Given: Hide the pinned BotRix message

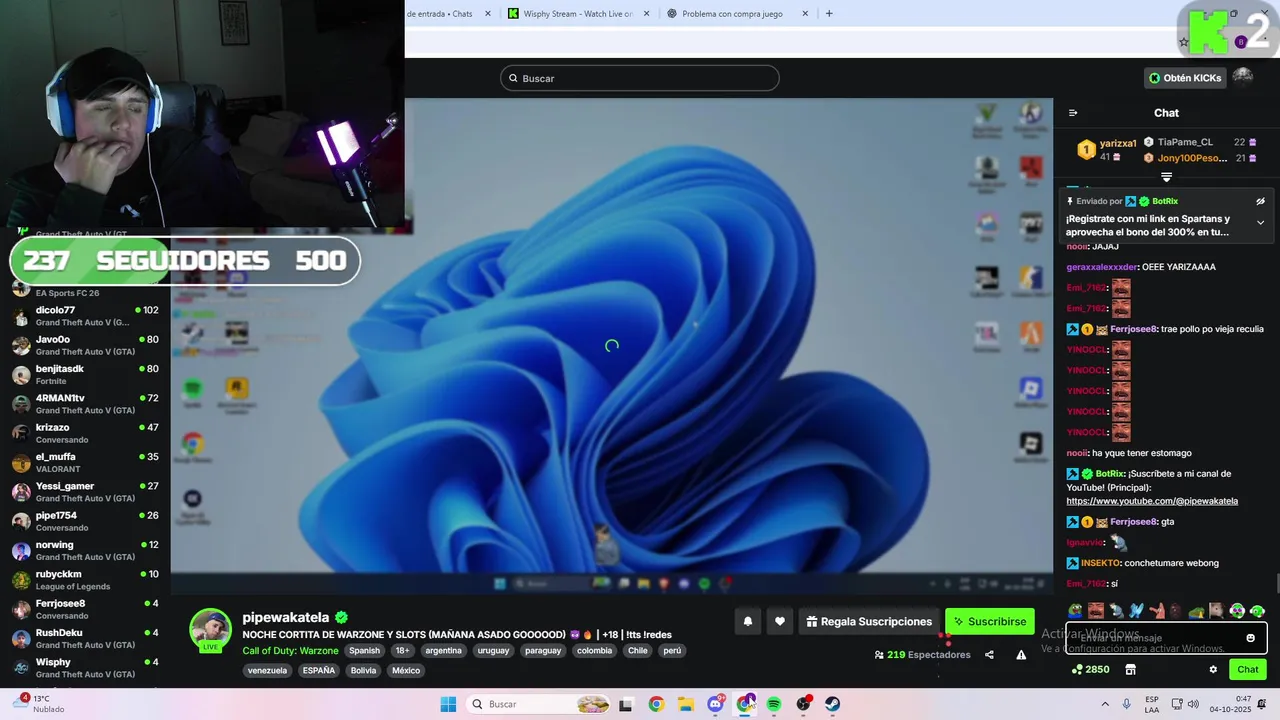Looking at the screenshot, I should pos(1260,201).
